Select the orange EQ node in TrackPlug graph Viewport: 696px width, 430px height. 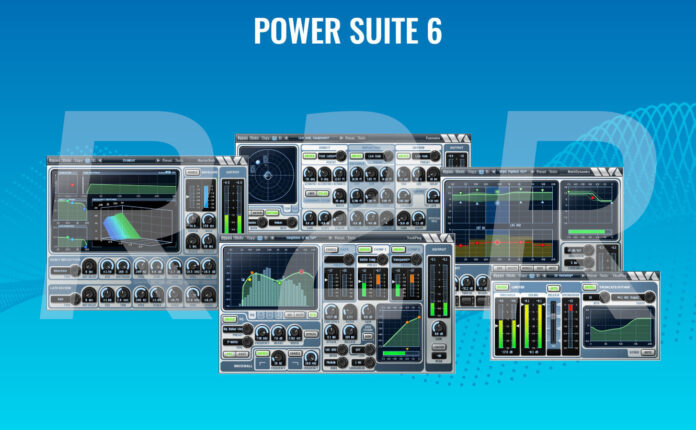(252, 273)
